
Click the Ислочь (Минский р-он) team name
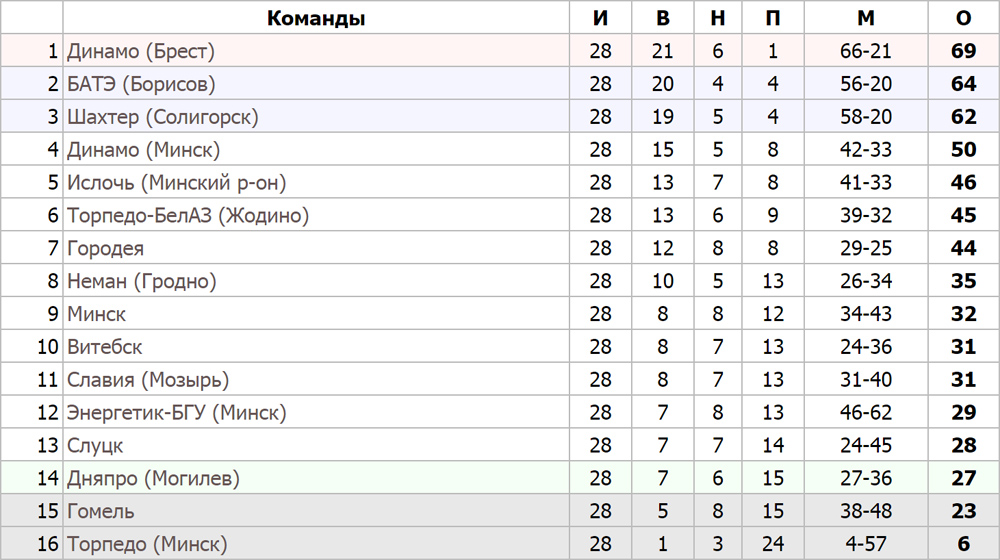pos(177,182)
